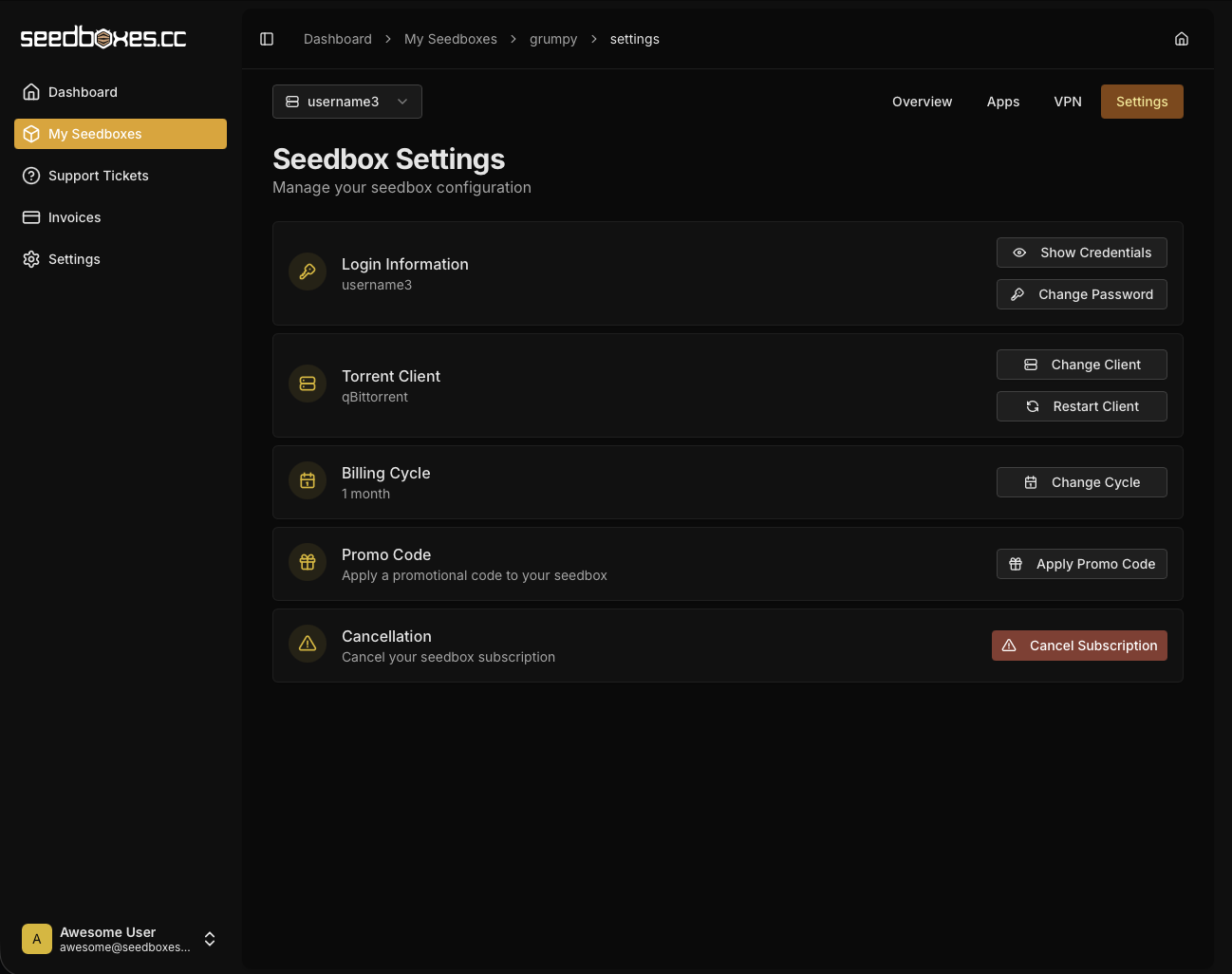Image resolution: width=1232 pixels, height=974 pixels.
Task: Show credentials using the eye button
Action: tap(1081, 253)
